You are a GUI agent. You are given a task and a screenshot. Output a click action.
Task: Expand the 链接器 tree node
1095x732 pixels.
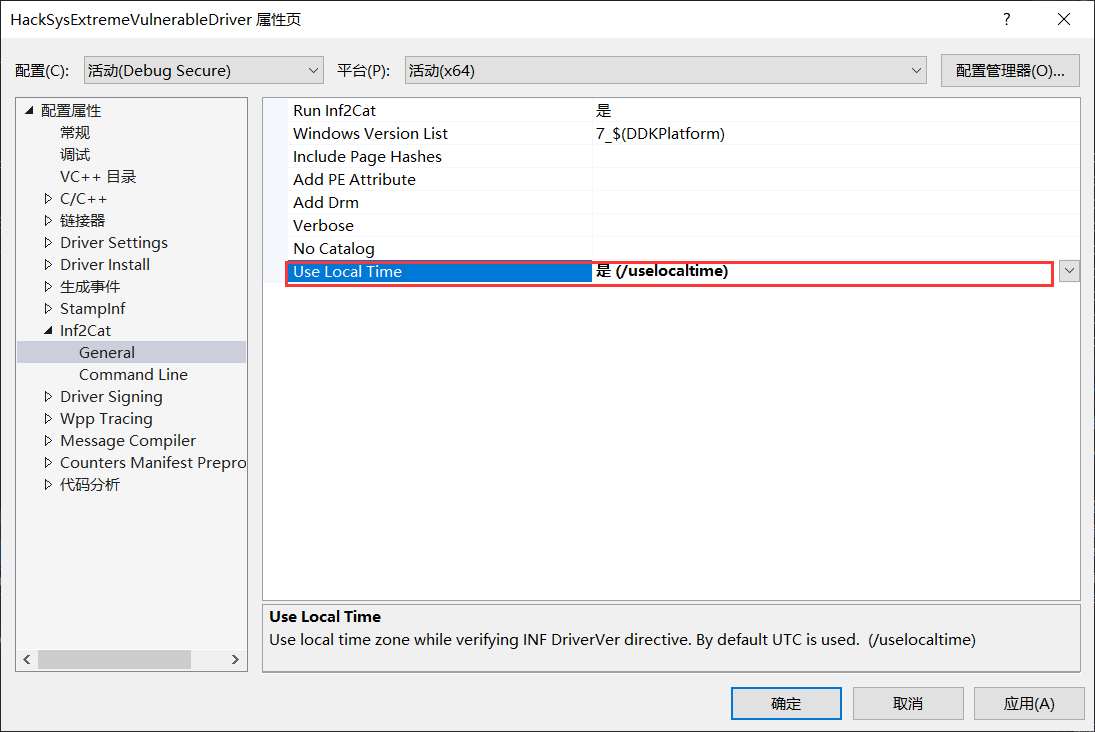pyautogui.click(x=48, y=221)
